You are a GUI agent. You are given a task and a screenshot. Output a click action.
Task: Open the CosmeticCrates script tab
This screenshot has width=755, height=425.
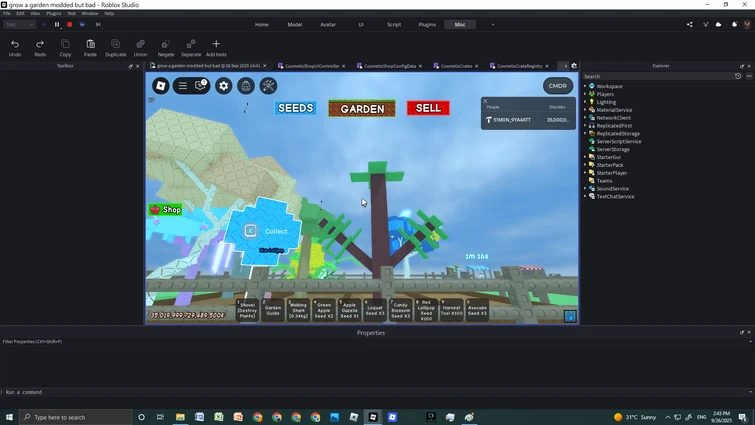click(x=456, y=66)
